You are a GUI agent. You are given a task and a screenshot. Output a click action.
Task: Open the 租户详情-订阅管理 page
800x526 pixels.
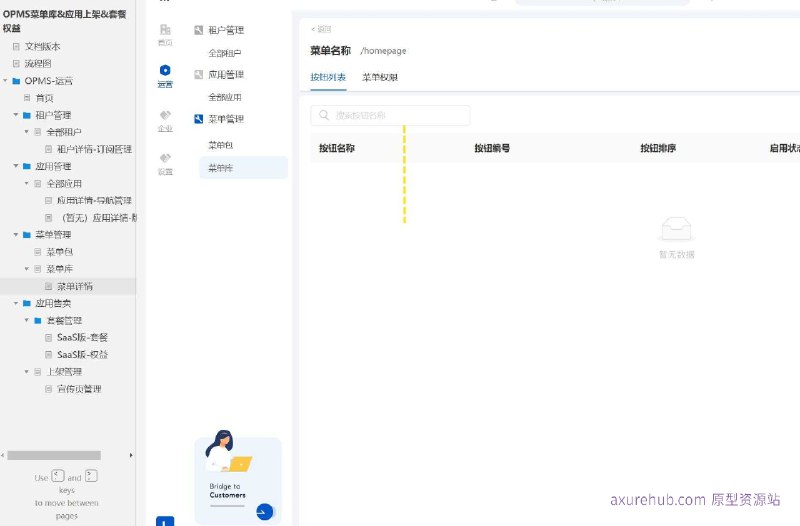coord(94,149)
